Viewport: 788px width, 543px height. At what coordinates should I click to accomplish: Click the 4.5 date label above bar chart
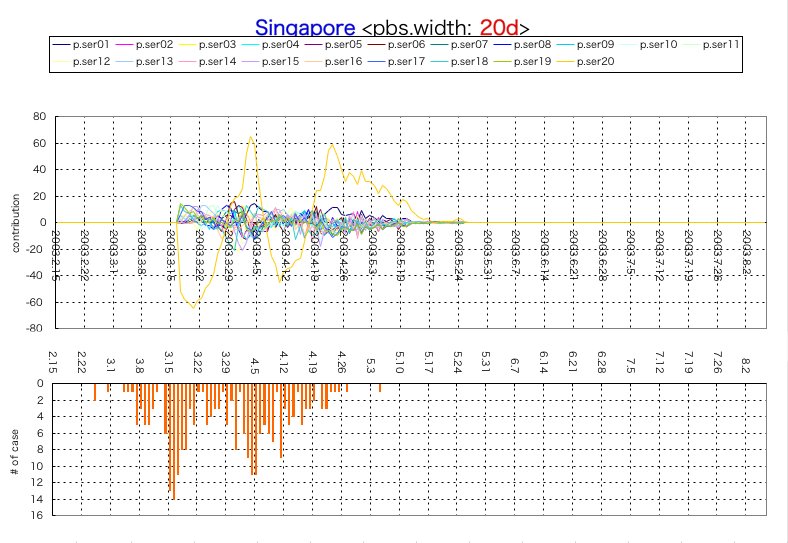[255, 365]
